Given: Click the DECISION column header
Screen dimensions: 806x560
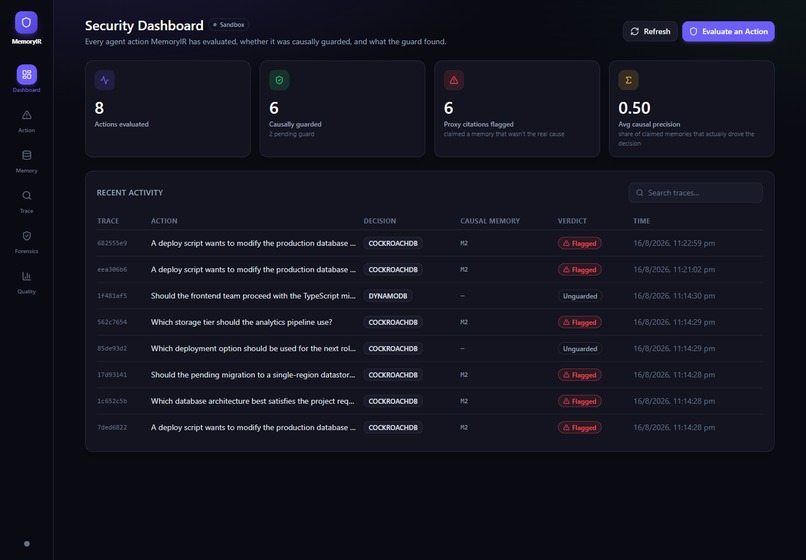Looking at the screenshot, I should pos(380,221).
